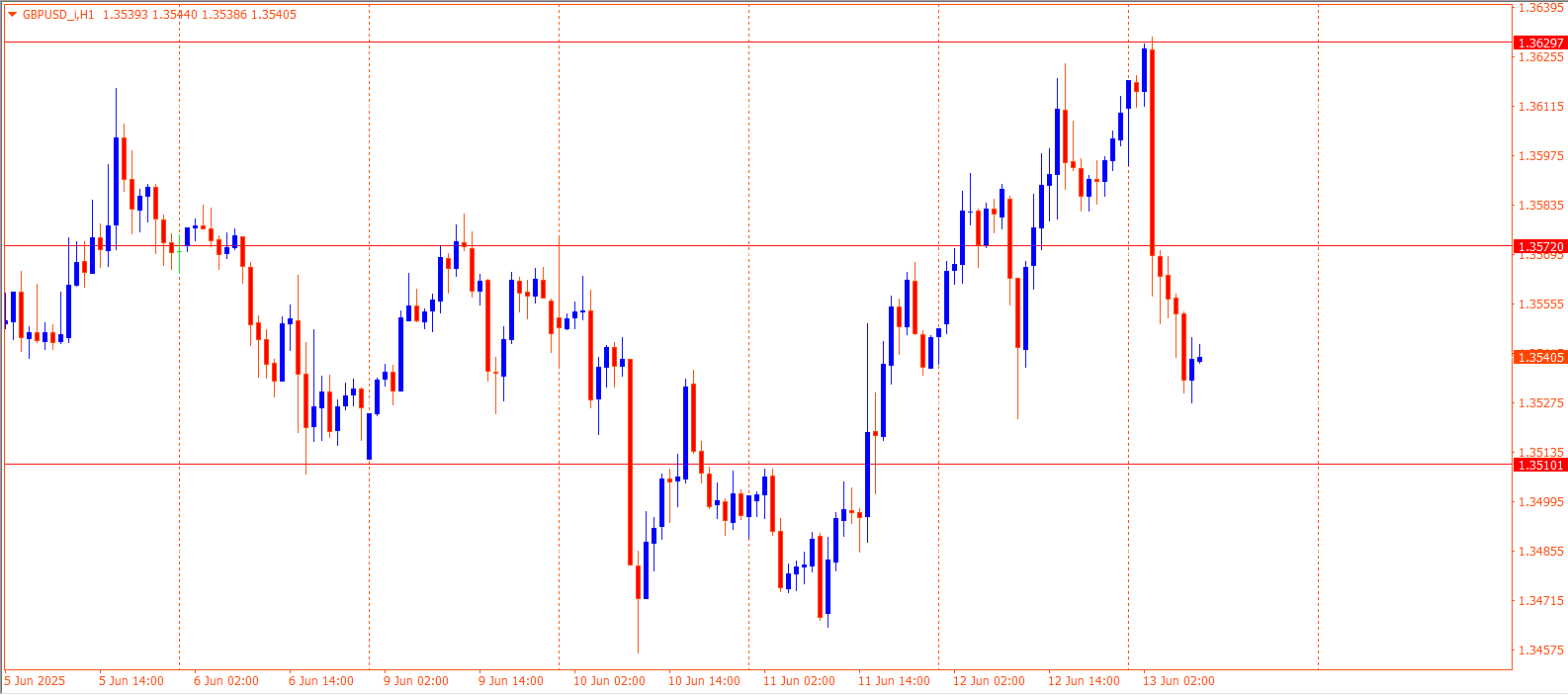Click the 5 Jun 2025 date label
Viewport: 1568px width, 695px height.
tap(36, 681)
